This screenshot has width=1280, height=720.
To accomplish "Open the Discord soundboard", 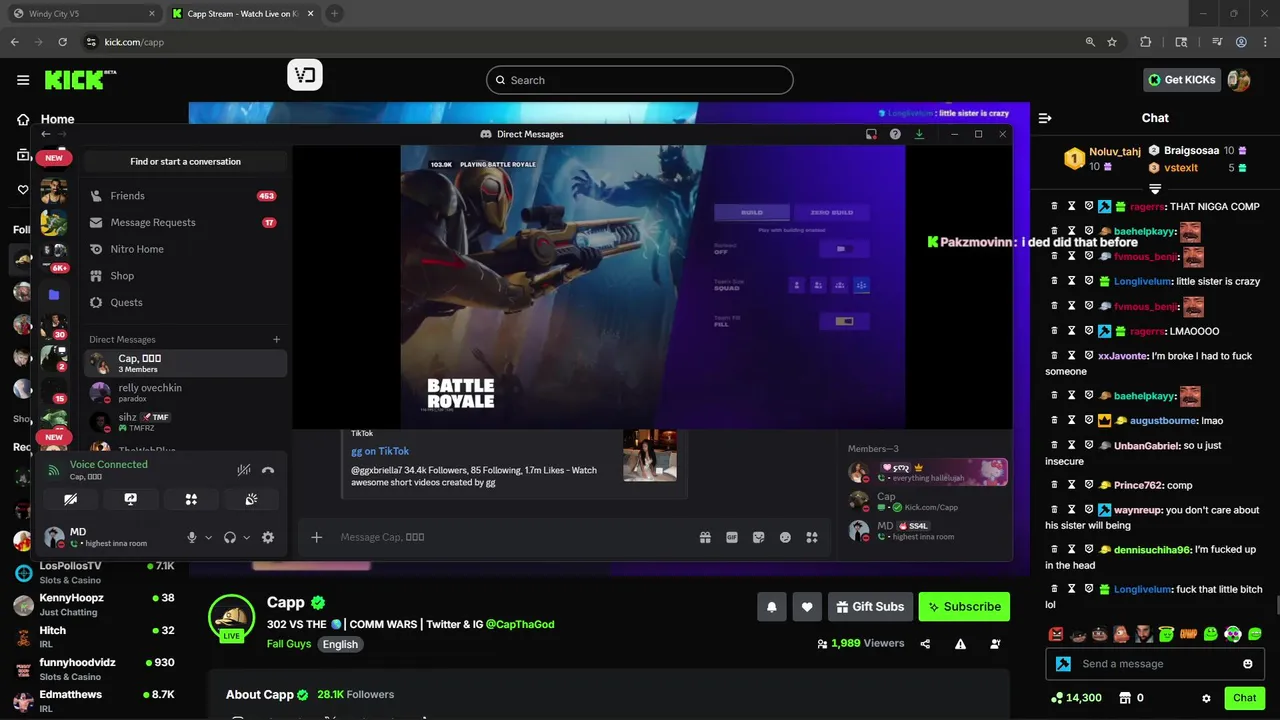I will [251, 499].
